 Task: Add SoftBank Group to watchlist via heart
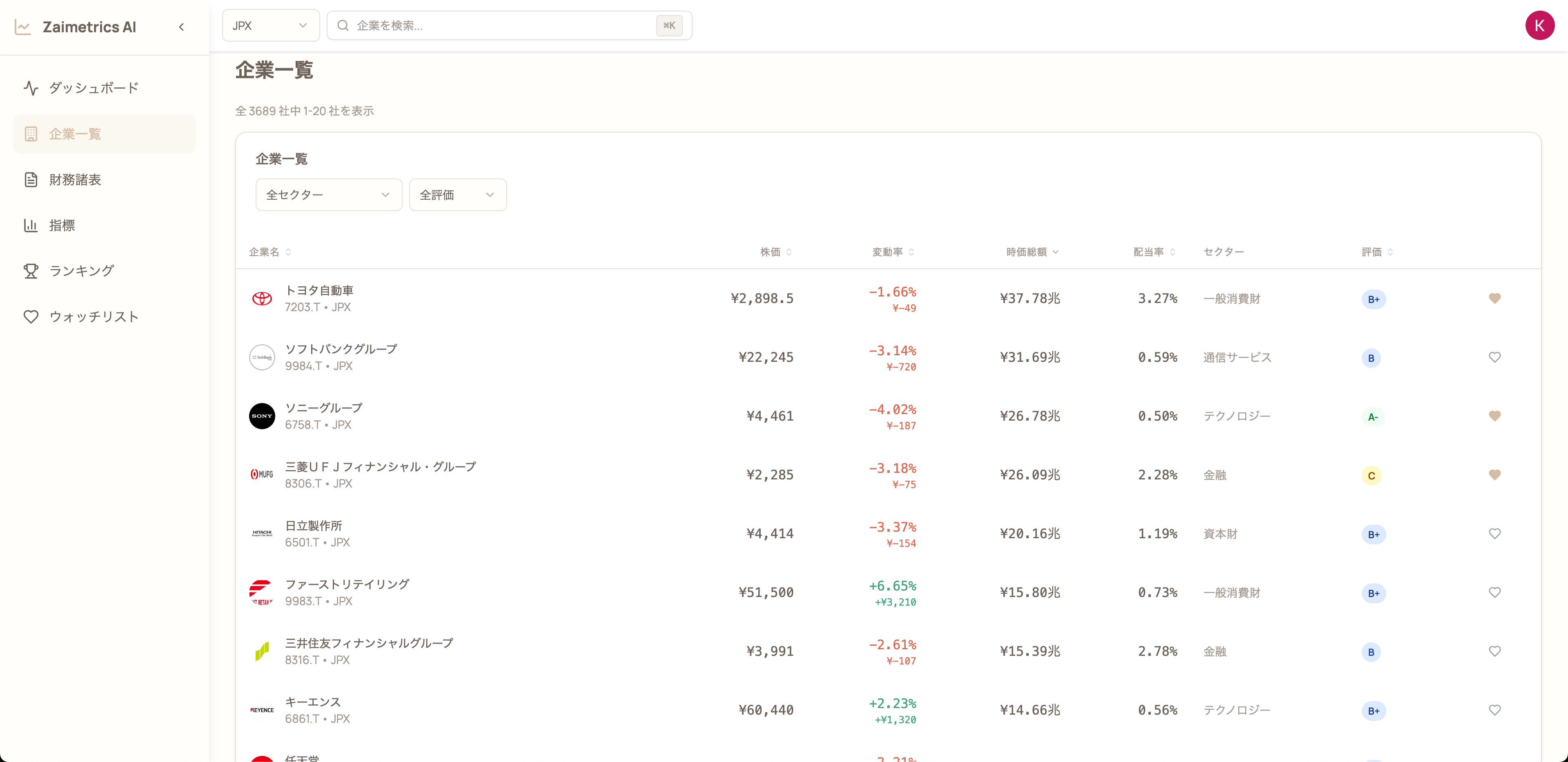tap(1494, 357)
